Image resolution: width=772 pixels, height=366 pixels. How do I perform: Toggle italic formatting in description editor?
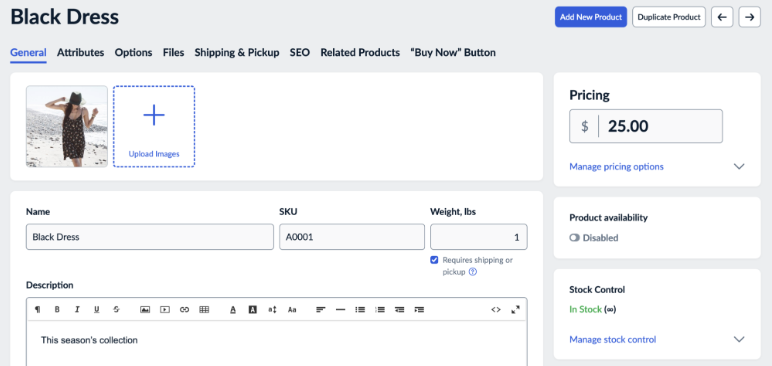pyautogui.click(x=77, y=309)
